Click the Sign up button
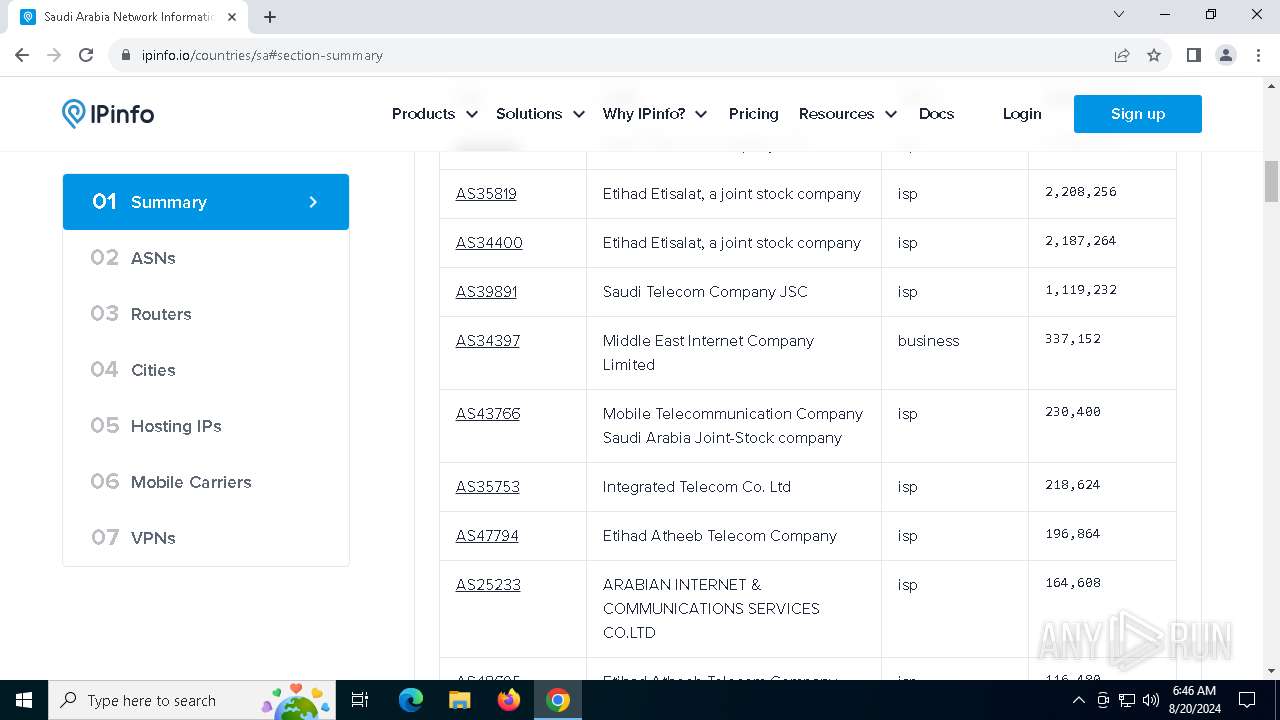Image resolution: width=1280 pixels, height=720 pixels. (1138, 114)
